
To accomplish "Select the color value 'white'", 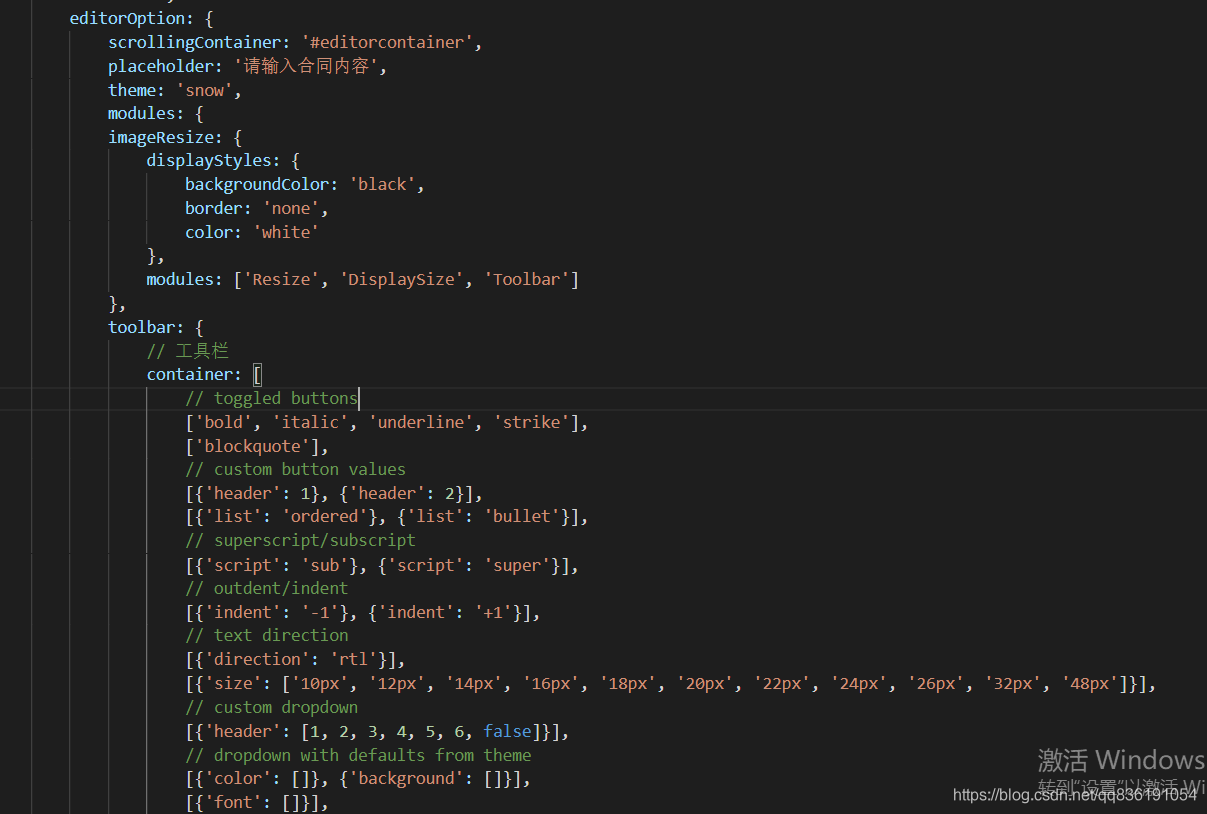I will coord(287,231).
